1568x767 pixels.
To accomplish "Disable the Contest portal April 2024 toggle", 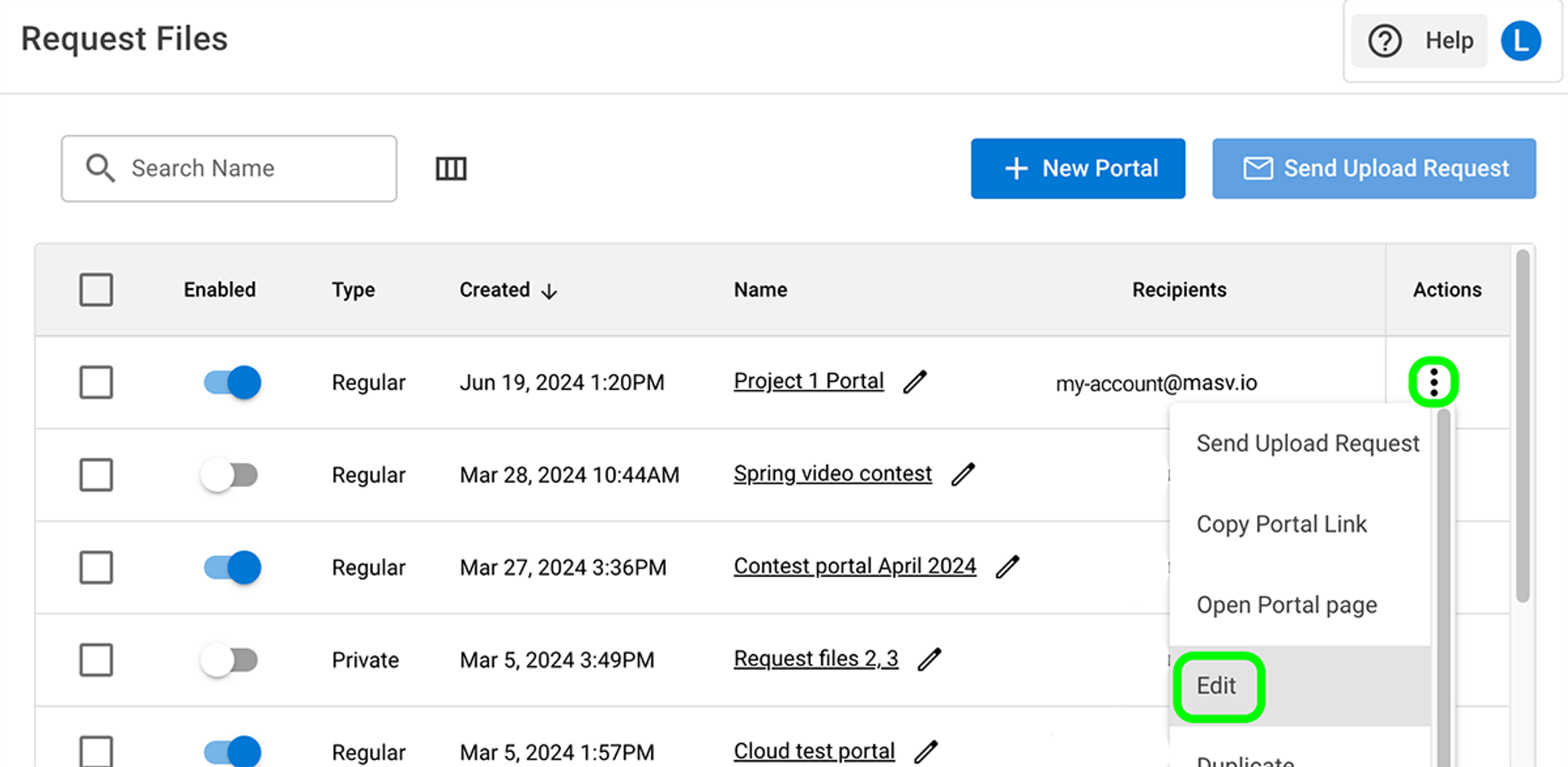I will [232, 568].
